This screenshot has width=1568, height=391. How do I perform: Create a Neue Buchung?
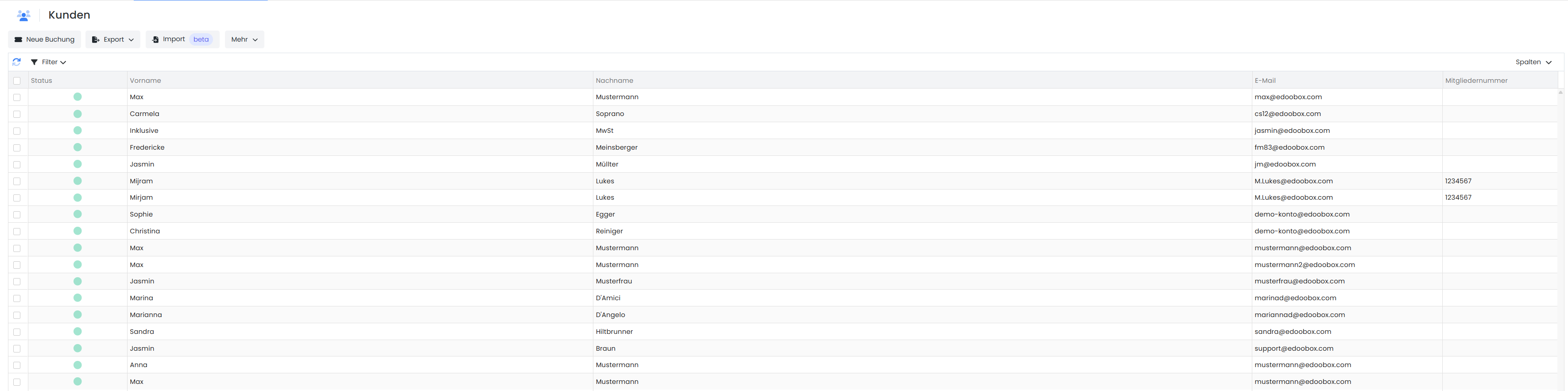(44, 39)
